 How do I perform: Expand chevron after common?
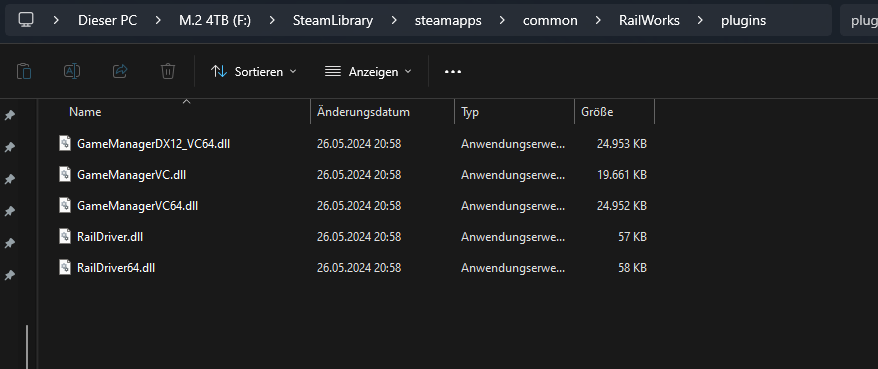599,21
